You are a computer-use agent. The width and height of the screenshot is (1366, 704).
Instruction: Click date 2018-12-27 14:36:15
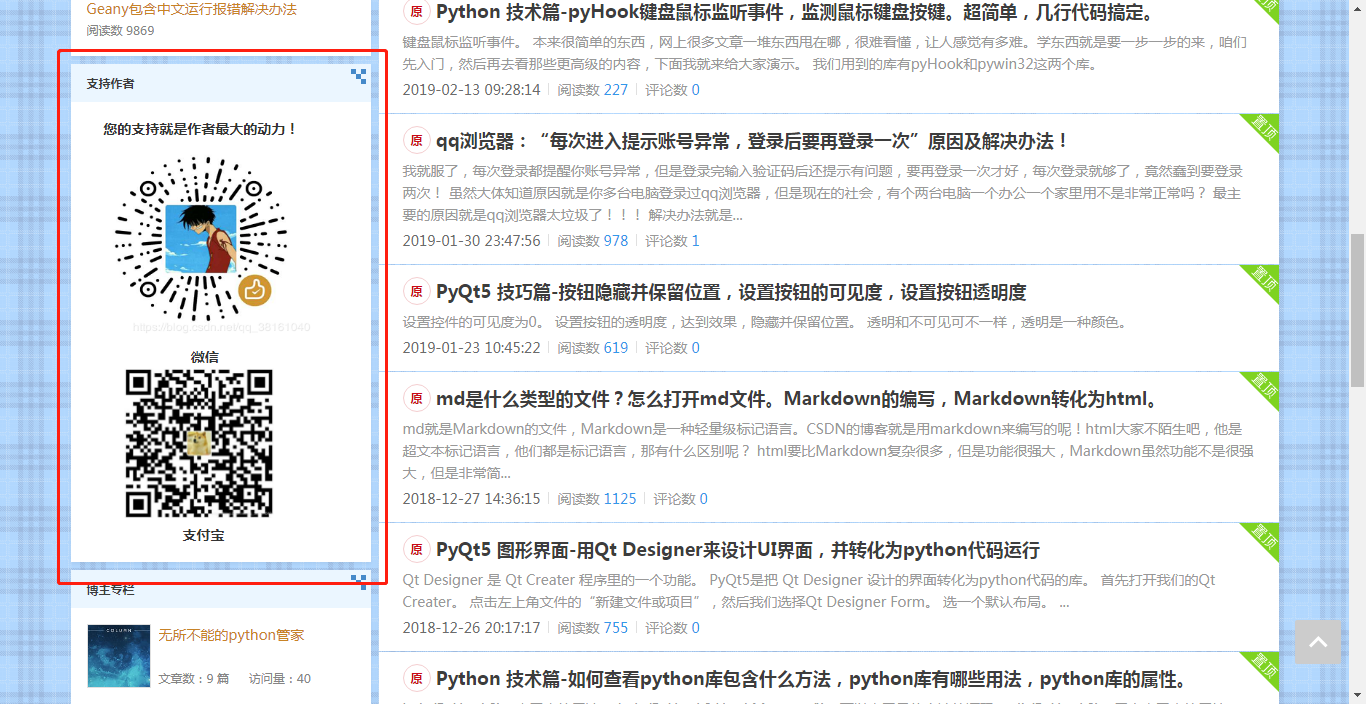pos(471,499)
